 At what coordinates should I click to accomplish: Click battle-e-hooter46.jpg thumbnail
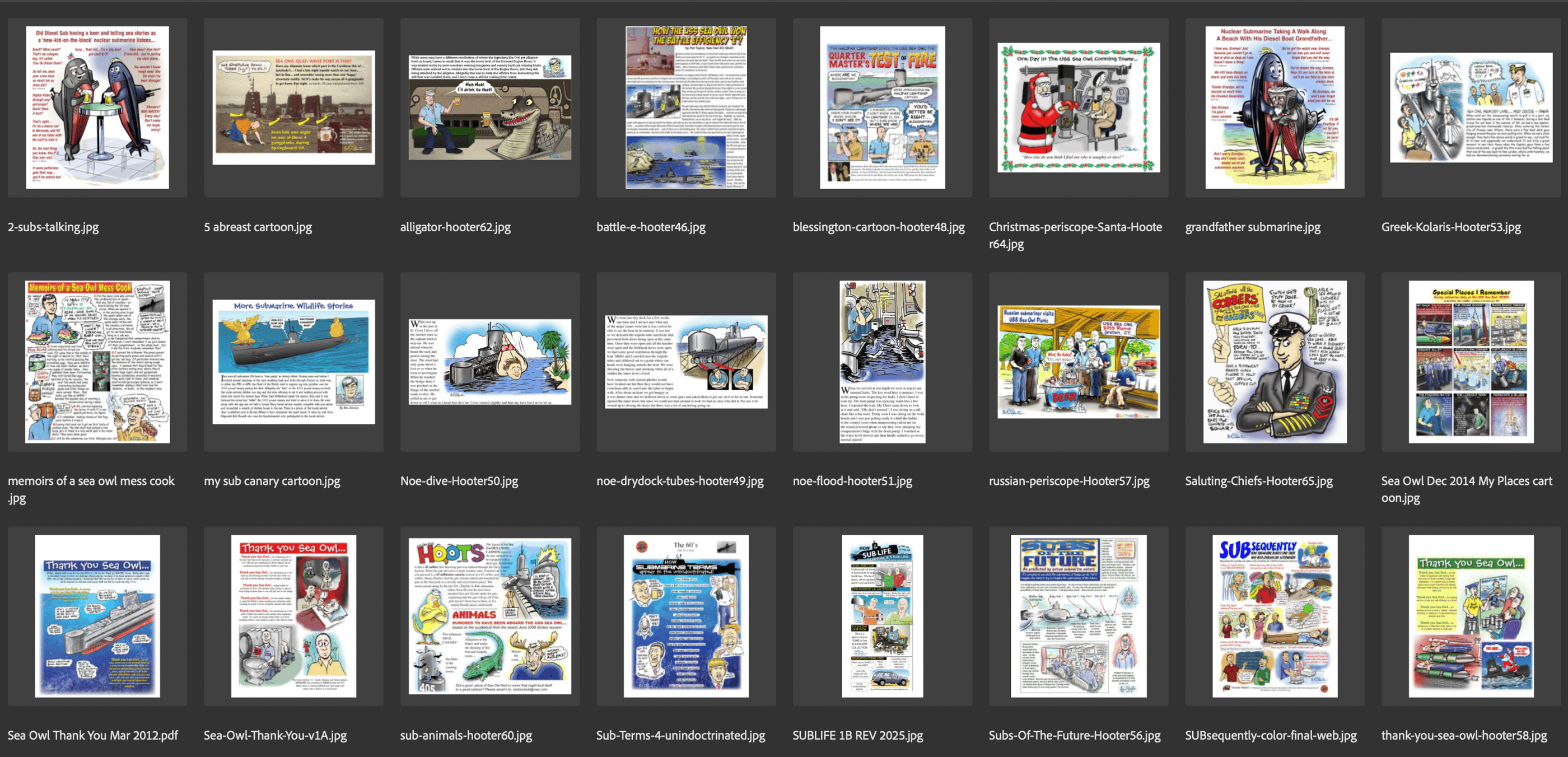[686, 107]
